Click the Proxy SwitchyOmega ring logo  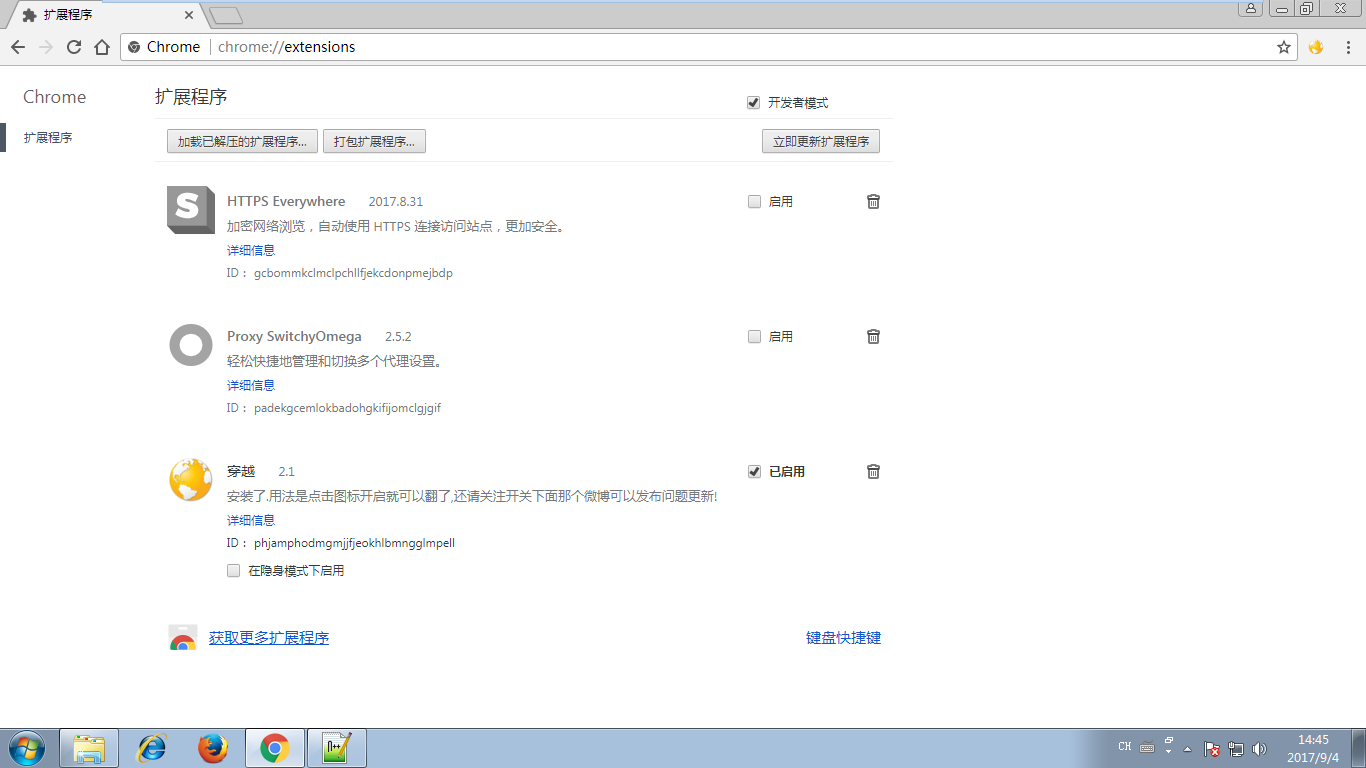click(190, 345)
